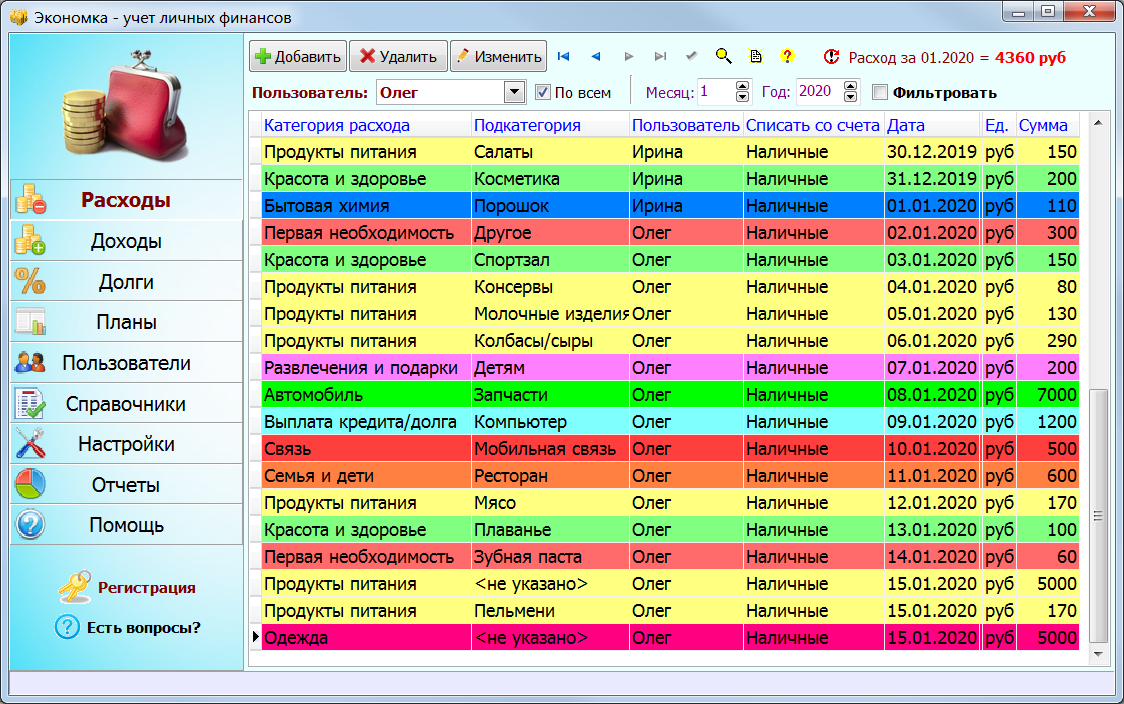Image resolution: width=1124 pixels, height=704 pixels.
Task: Click the scrollbar up arrow
Action: [1097, 123]
